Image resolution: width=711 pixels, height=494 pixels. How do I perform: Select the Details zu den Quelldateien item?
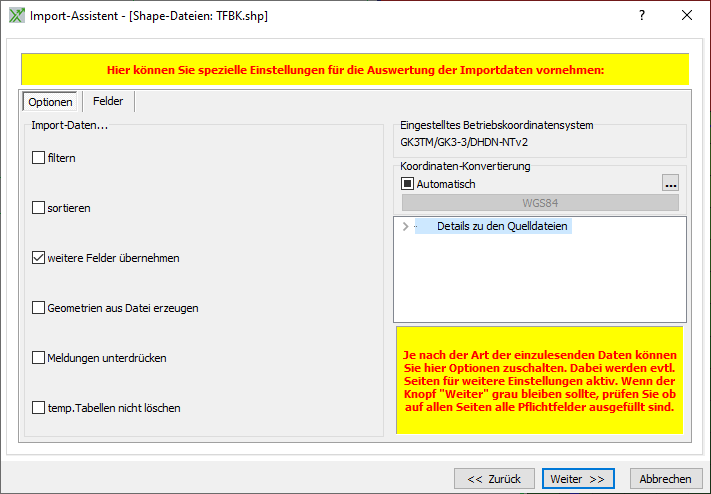[501, 227]
